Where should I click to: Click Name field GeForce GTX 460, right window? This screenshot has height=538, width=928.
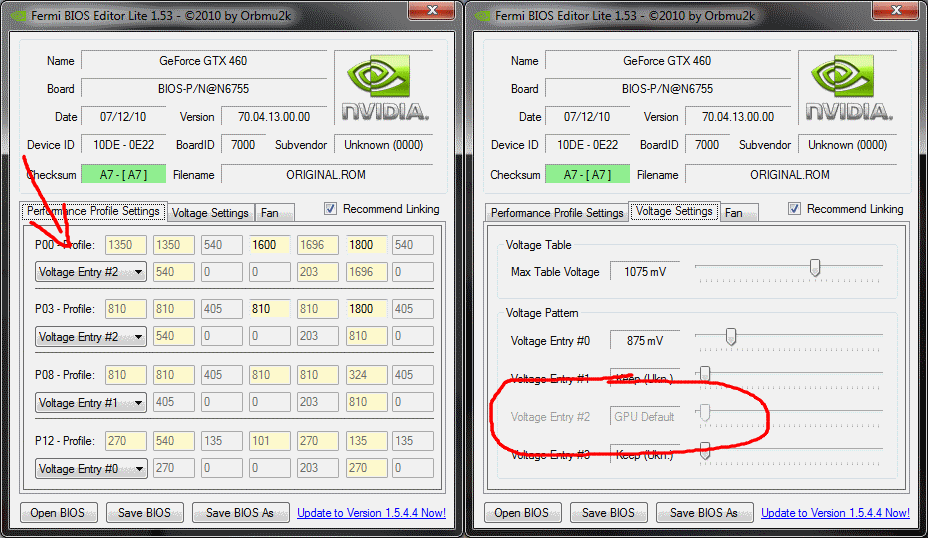[x=668, y=60]
